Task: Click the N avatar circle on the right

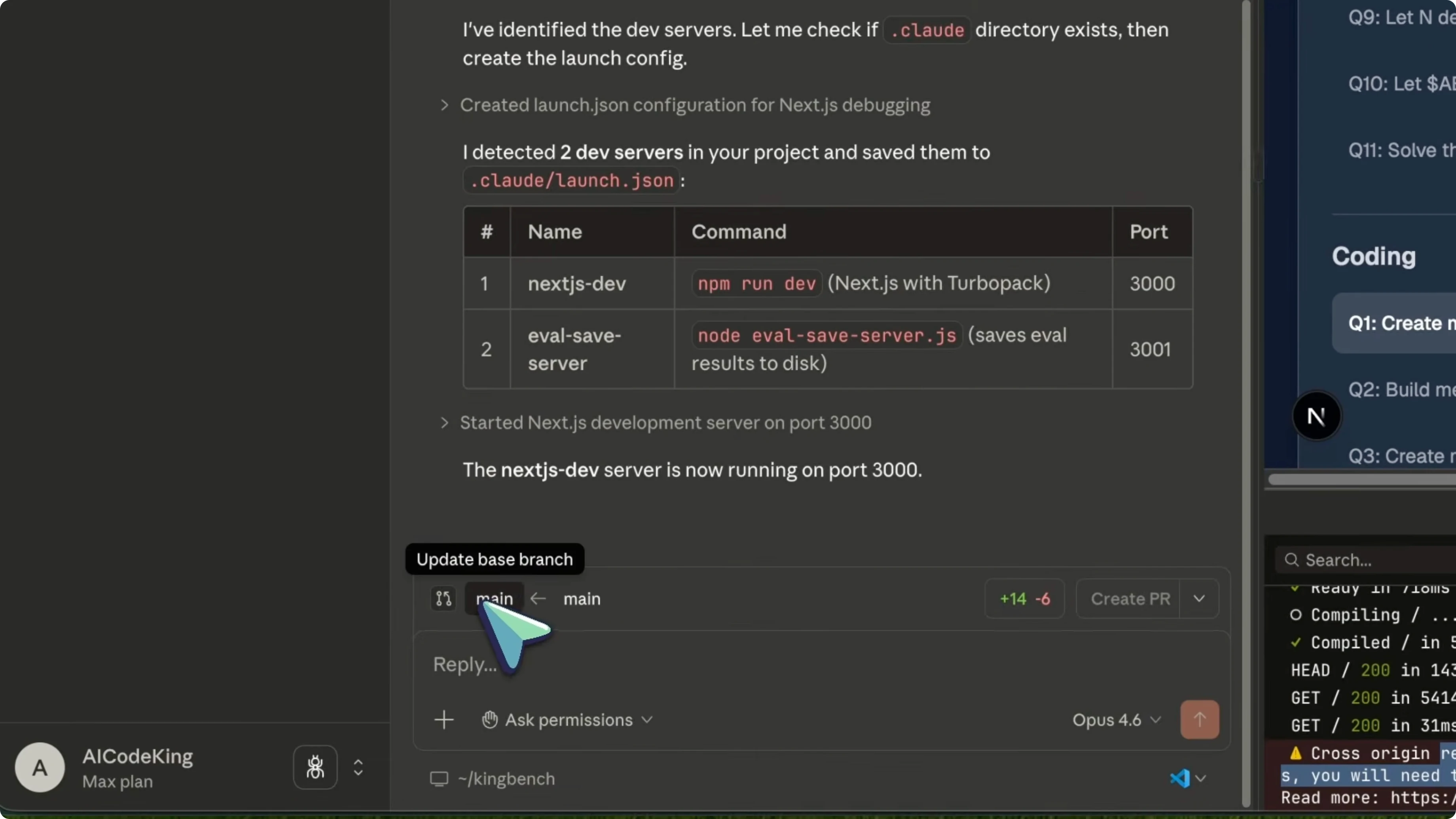Action: [x=1317, y=415]
